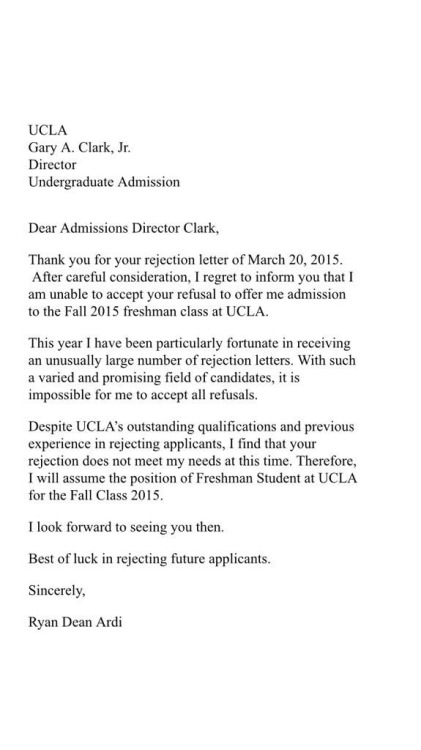
Task: Click the Director title line
Action: 52,165
